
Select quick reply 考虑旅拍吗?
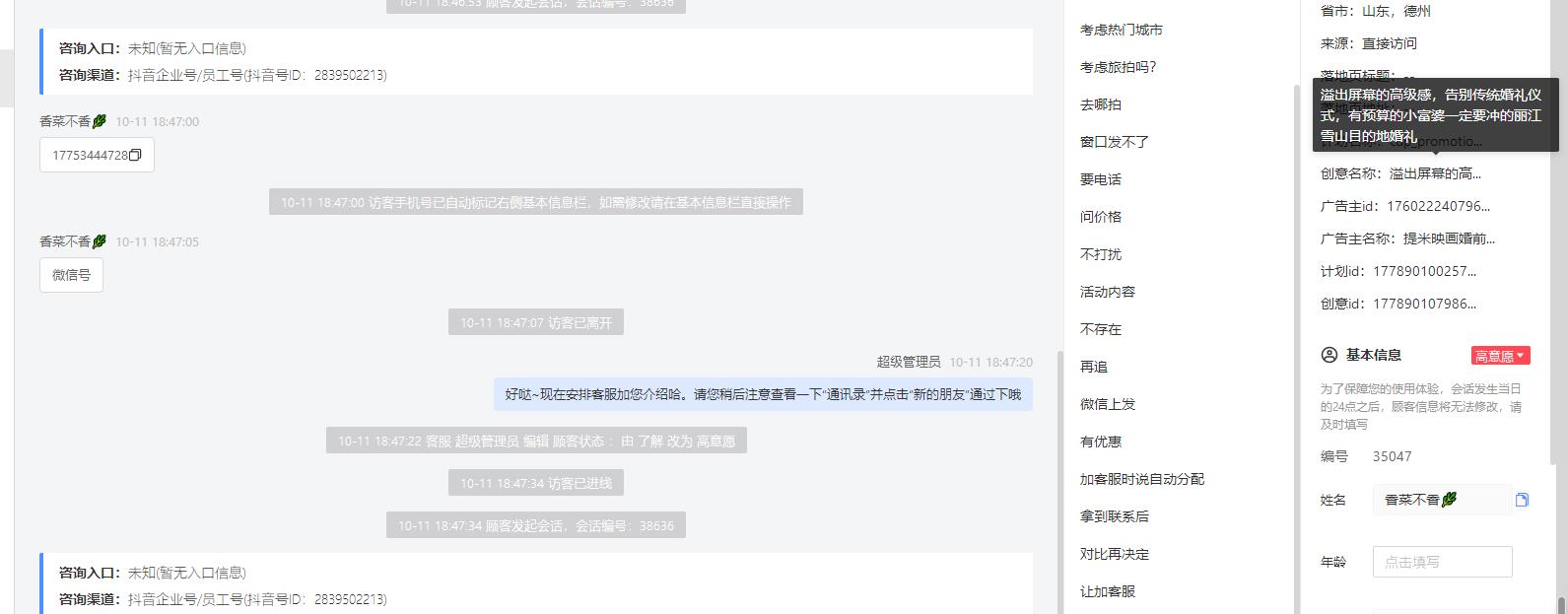pyautogui.click(x=1119, y=67)
